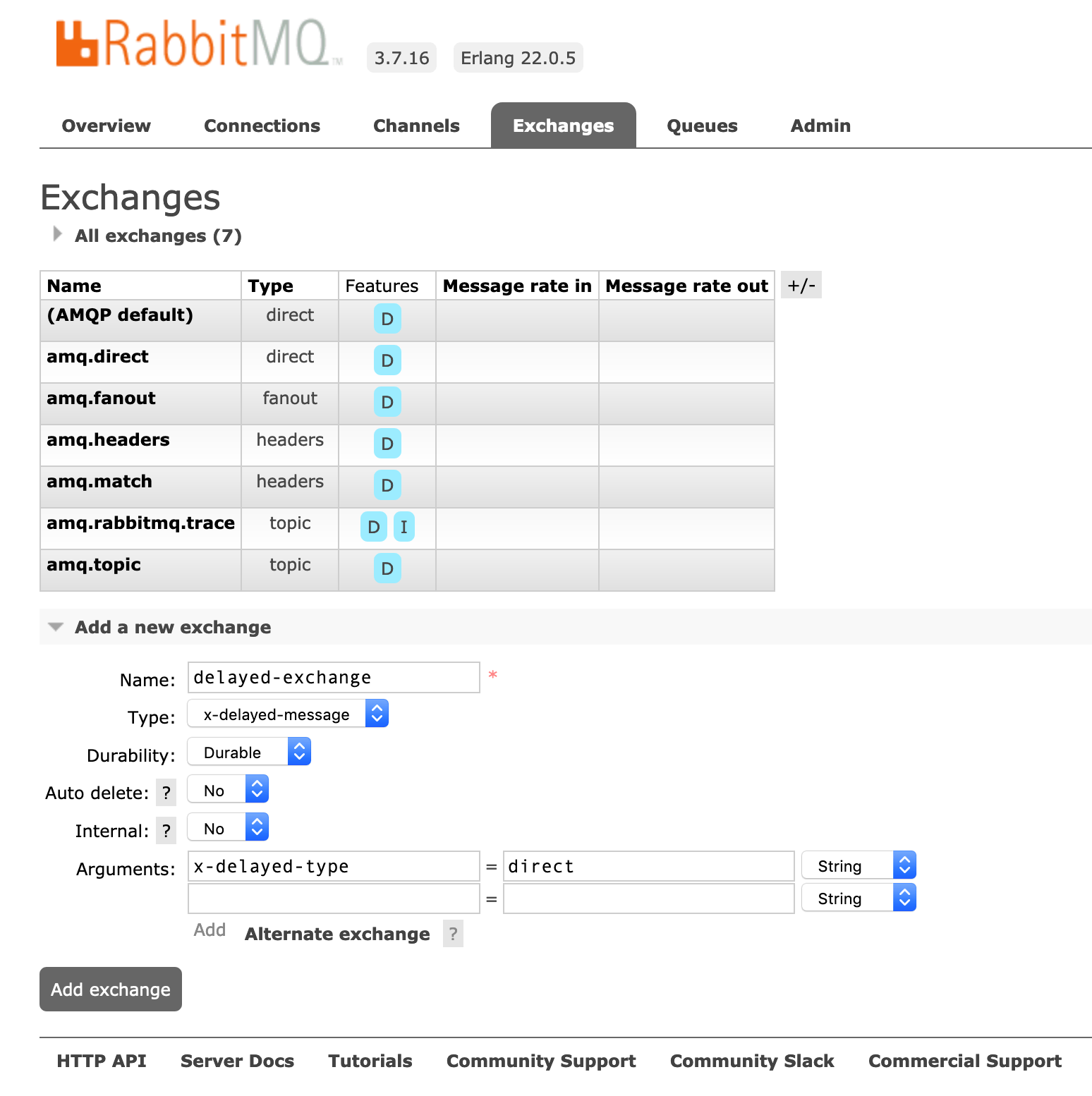This screenshot has width=1092, height=1096.
Task: Click the D feature badge for amq.direct
Action: [x=387, y=360]
